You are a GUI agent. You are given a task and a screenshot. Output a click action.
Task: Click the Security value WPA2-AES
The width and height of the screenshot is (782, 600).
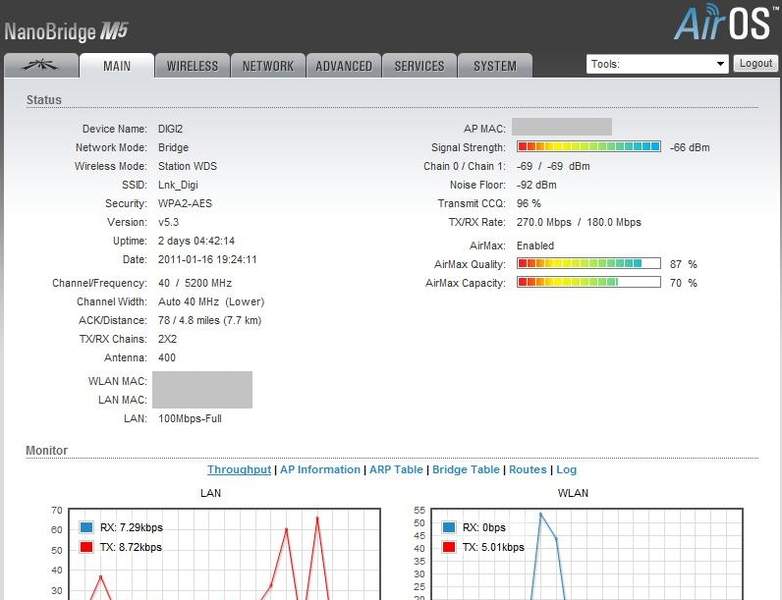pos(185,203)
